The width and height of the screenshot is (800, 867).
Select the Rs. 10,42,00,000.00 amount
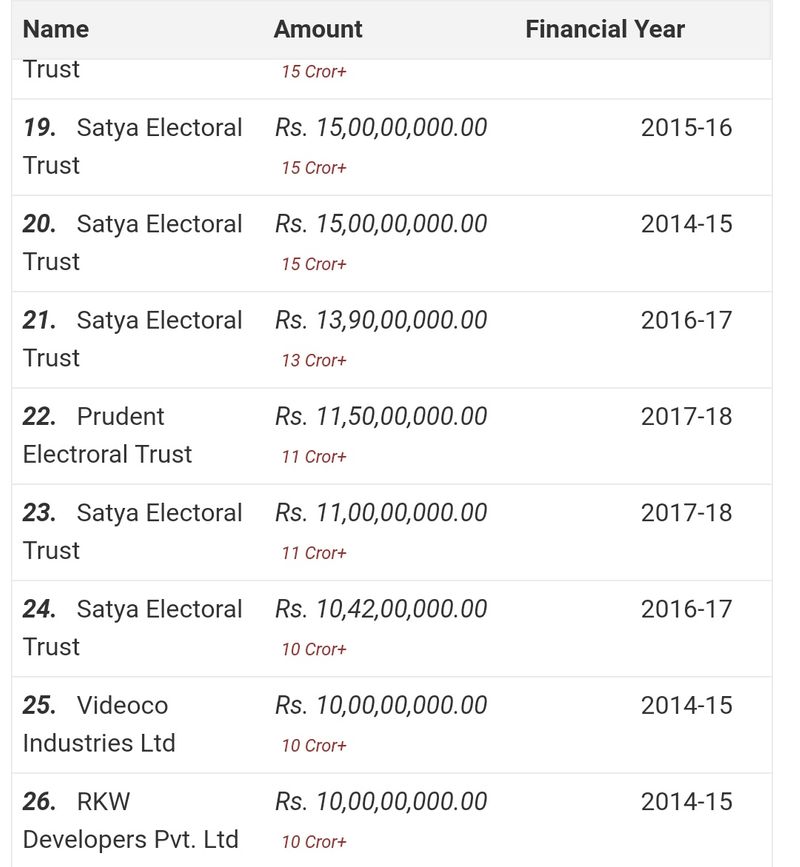(381, 609)
